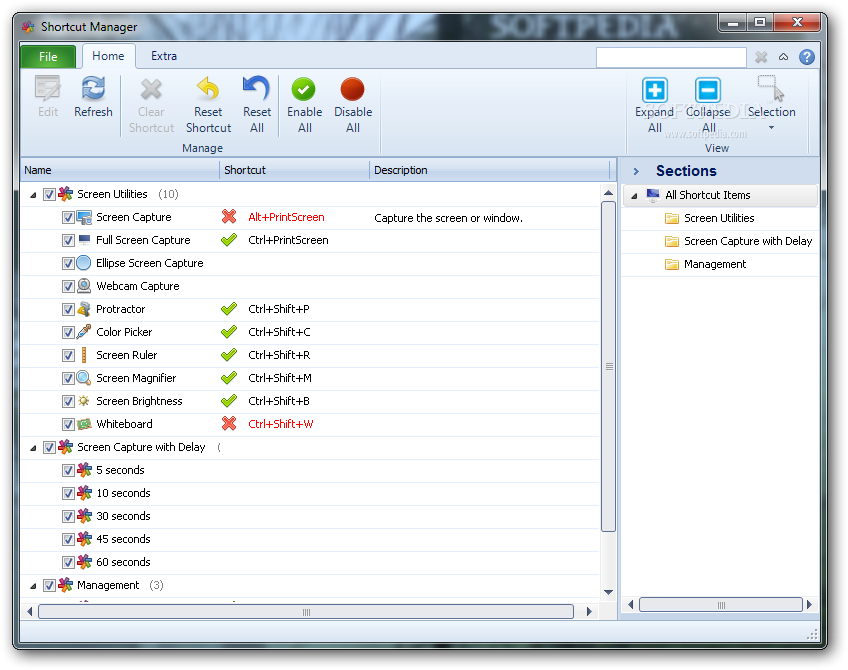Sort by the Shortcut column header
This screenshot has height=670, width=848.
click(295, 170)
